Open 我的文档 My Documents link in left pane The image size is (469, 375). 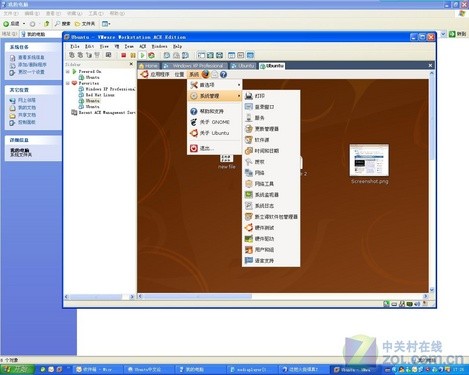[23, 108]
